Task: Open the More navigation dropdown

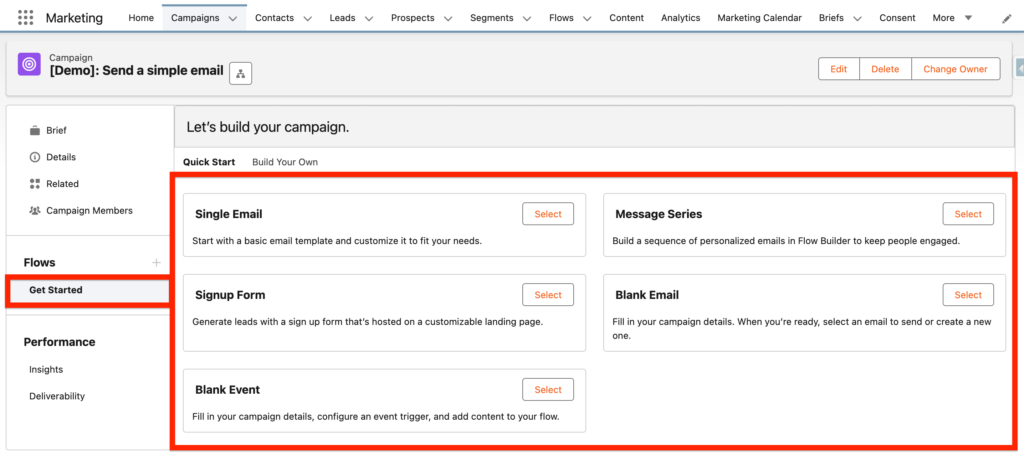Action: 954,18
